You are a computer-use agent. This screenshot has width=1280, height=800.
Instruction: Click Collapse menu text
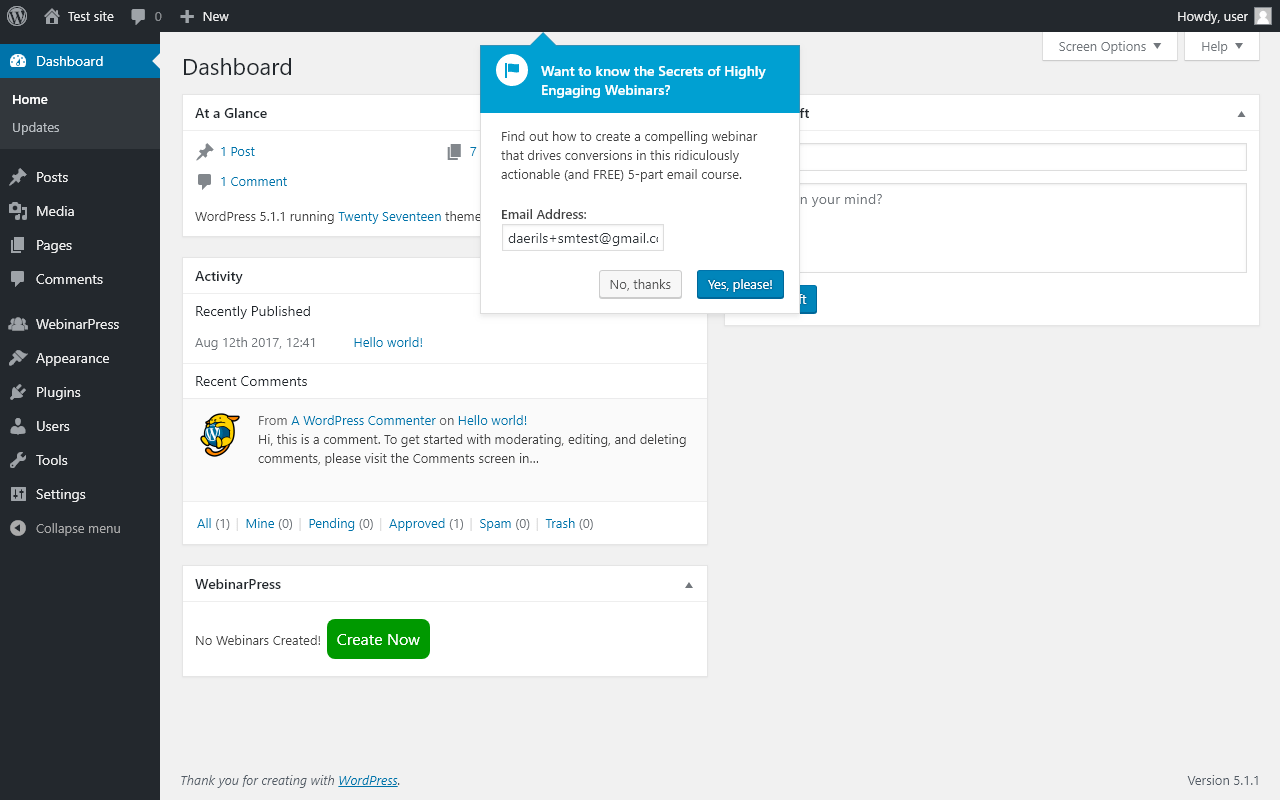point(78,528)
